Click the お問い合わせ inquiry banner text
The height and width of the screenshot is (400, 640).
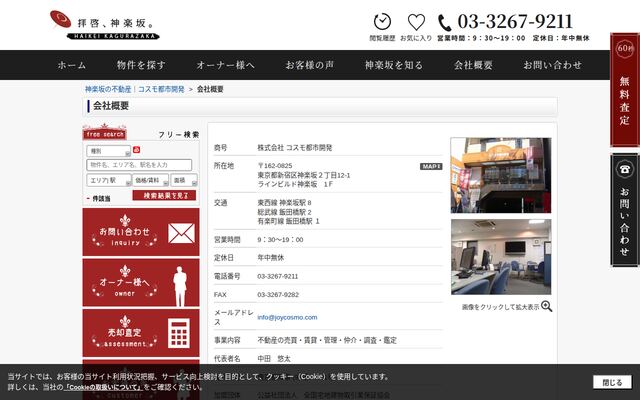click(124, 232)
